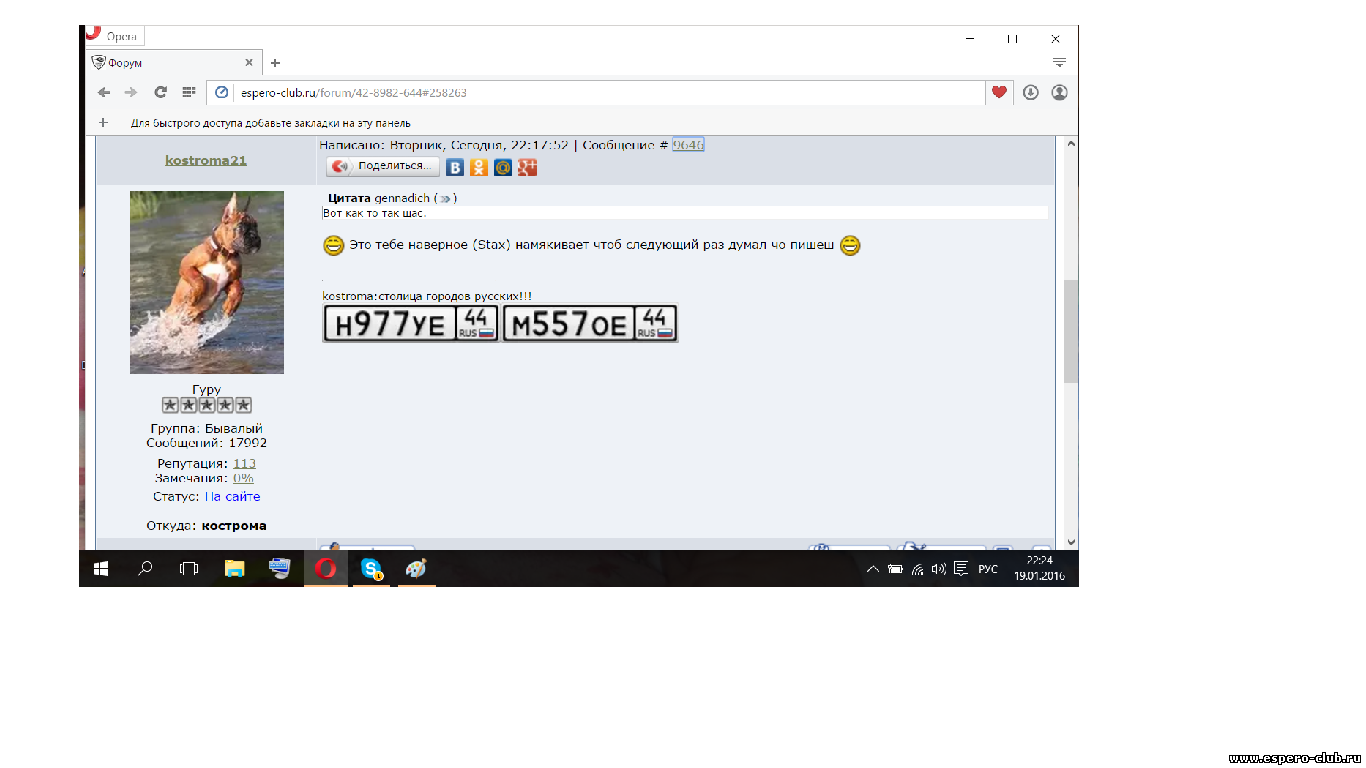Switch to Opera on taskbar
The image size is (1366, 768).
tap(326, 568)
